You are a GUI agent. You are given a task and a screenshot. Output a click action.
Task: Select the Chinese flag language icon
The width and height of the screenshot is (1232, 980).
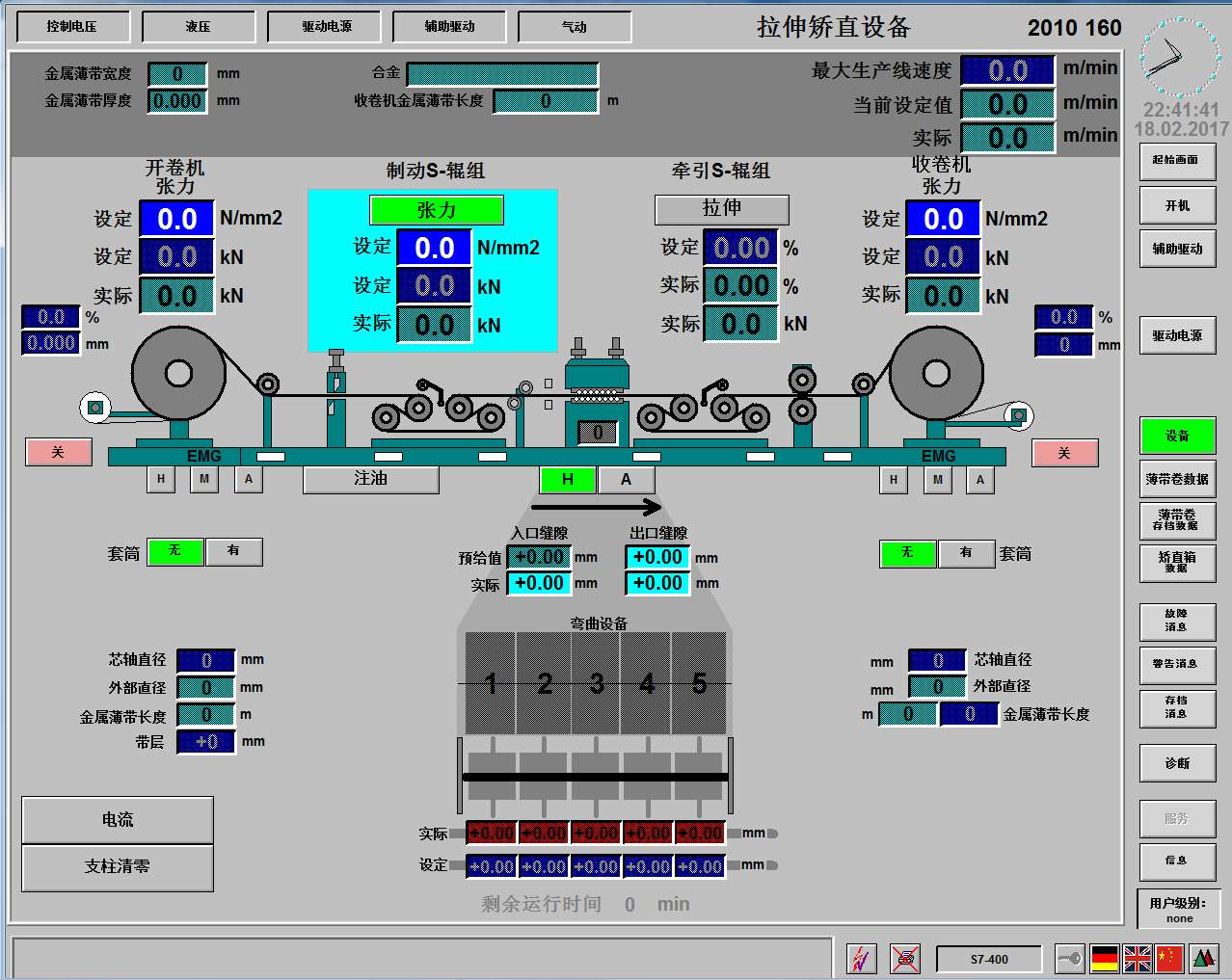[x=1169, y=959]
